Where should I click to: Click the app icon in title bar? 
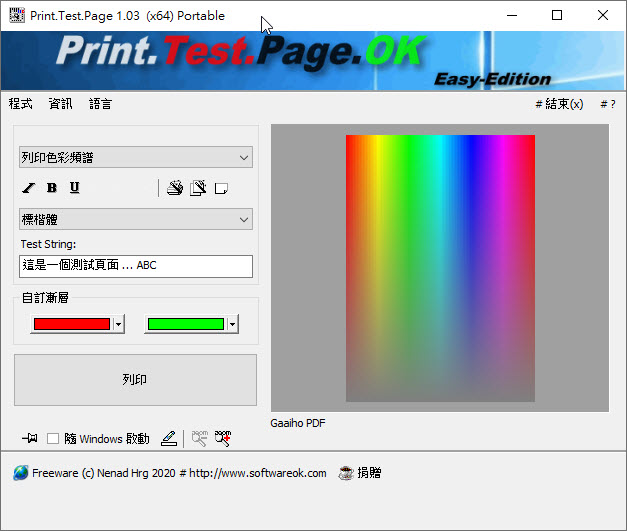(17, 15)
